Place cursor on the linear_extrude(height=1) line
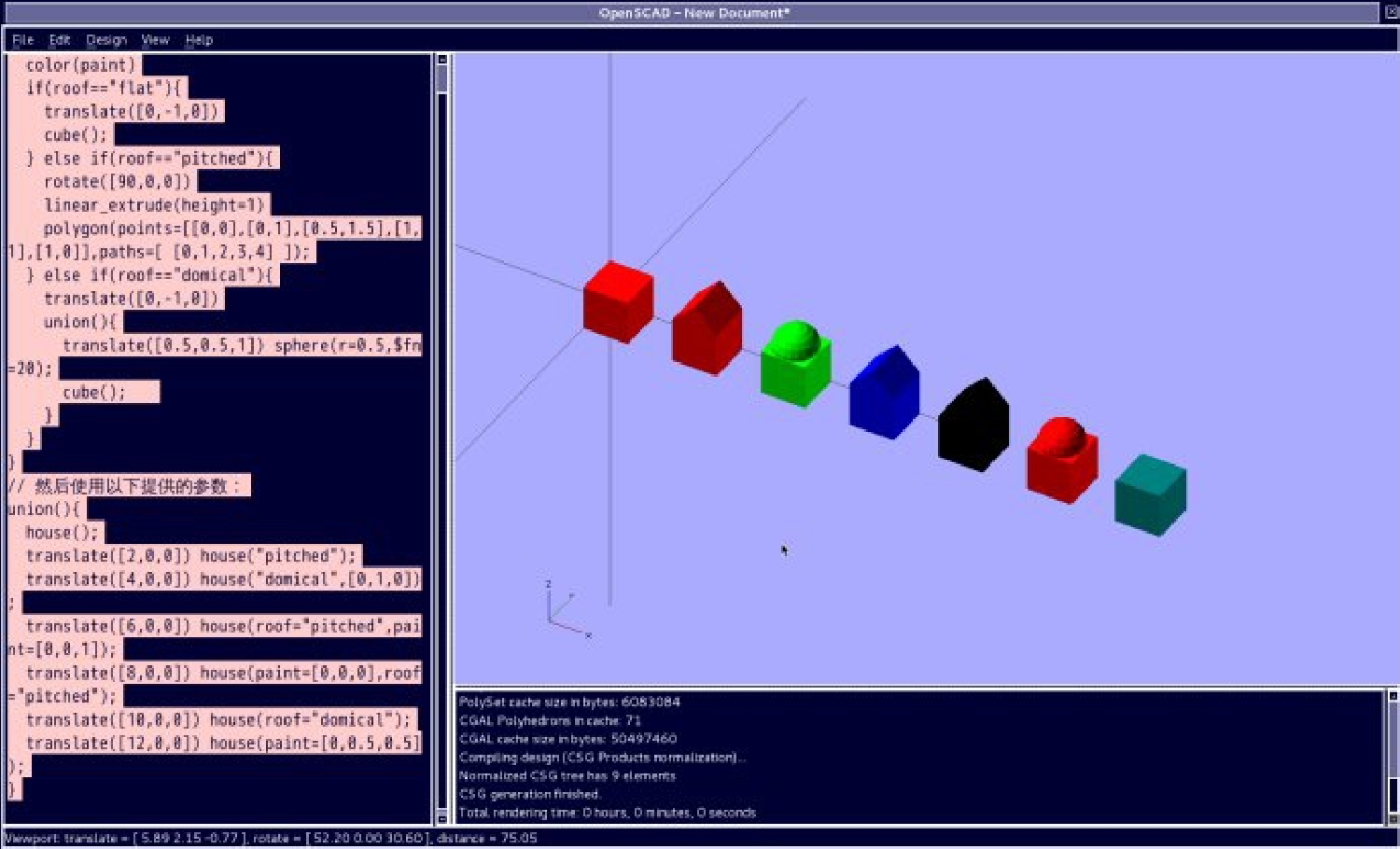This screenshot has width=1400, height=849. [x=154, y=205]
